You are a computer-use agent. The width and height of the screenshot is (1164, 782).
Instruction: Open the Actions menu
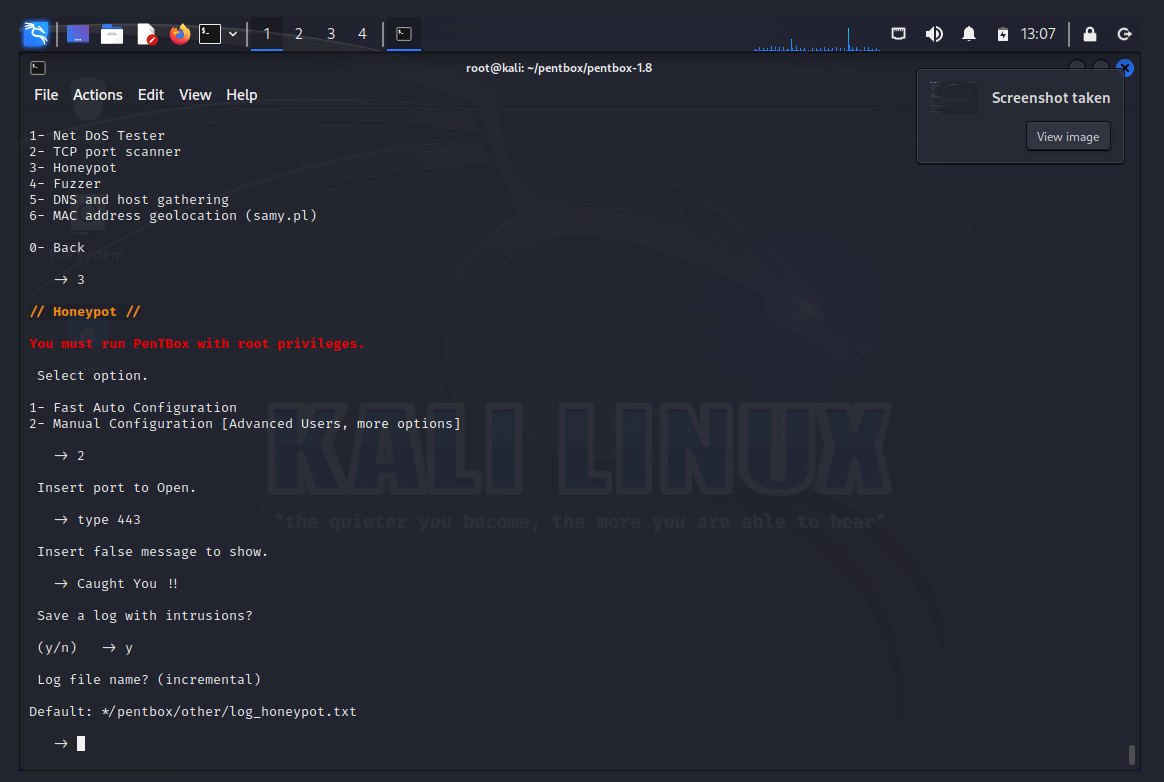click(x=98, y=95)
